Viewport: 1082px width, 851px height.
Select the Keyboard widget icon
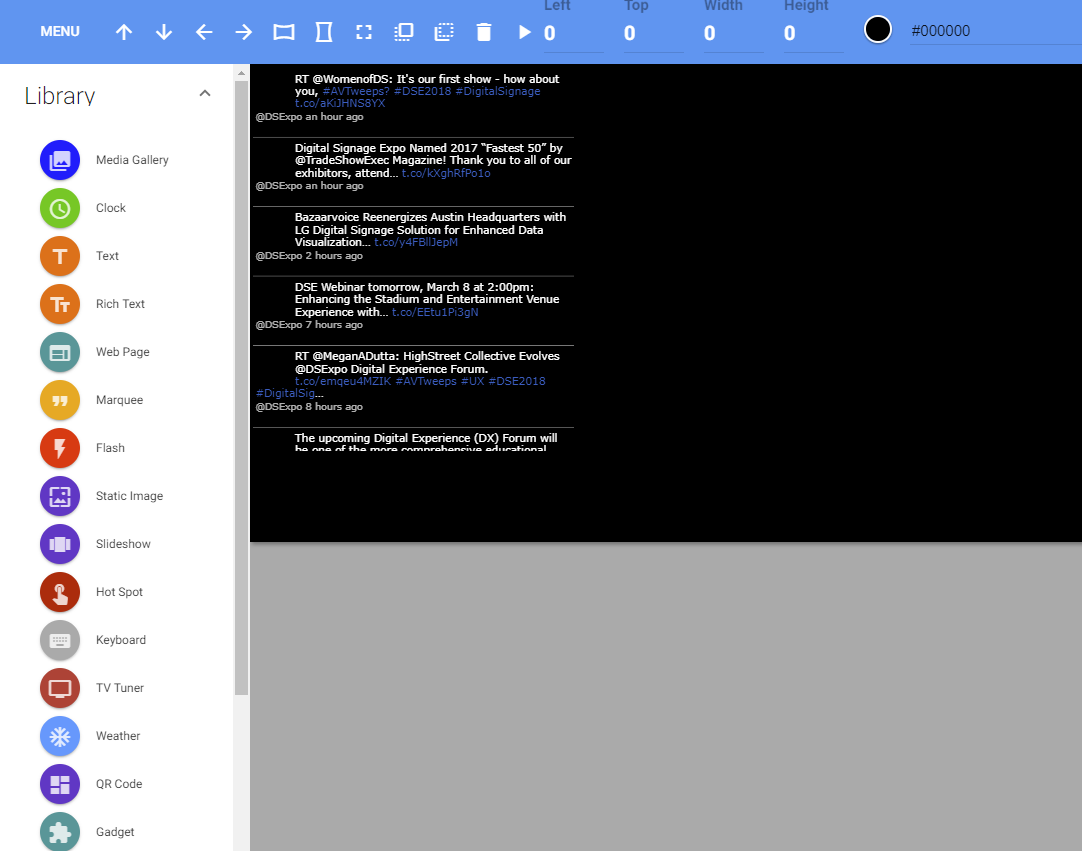coord(60,640)
